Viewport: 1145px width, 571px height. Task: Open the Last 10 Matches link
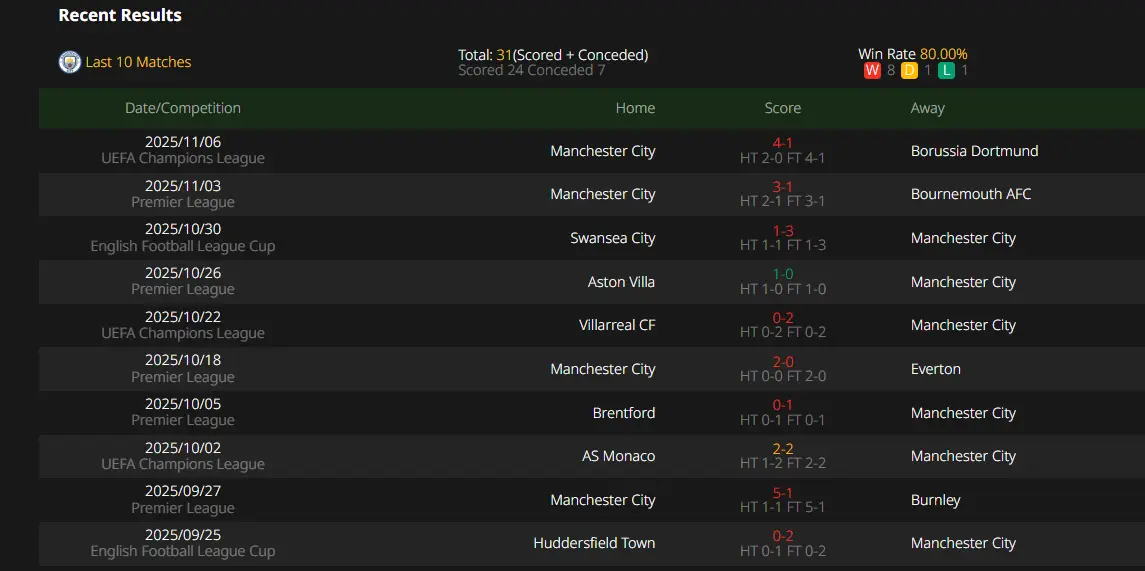138,62
